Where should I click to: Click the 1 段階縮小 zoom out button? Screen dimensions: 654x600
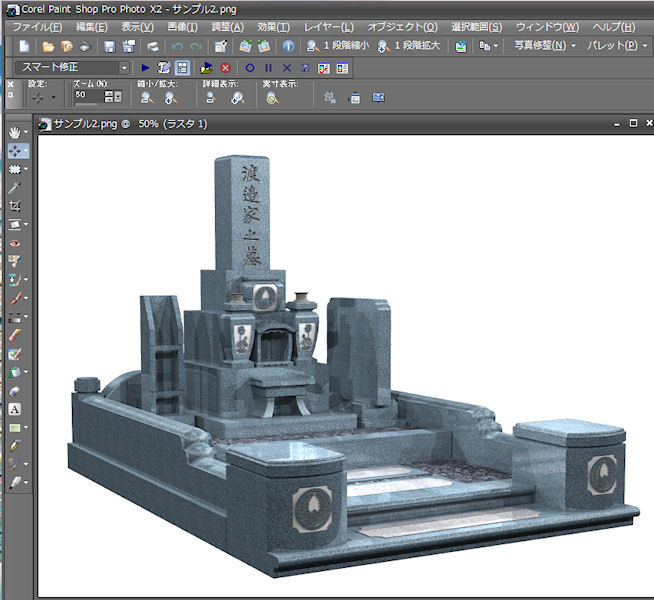pyautogui.click(x=338, y=46)
